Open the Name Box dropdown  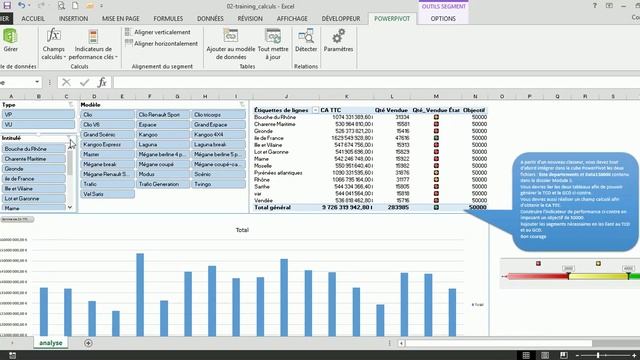point(37,82)
